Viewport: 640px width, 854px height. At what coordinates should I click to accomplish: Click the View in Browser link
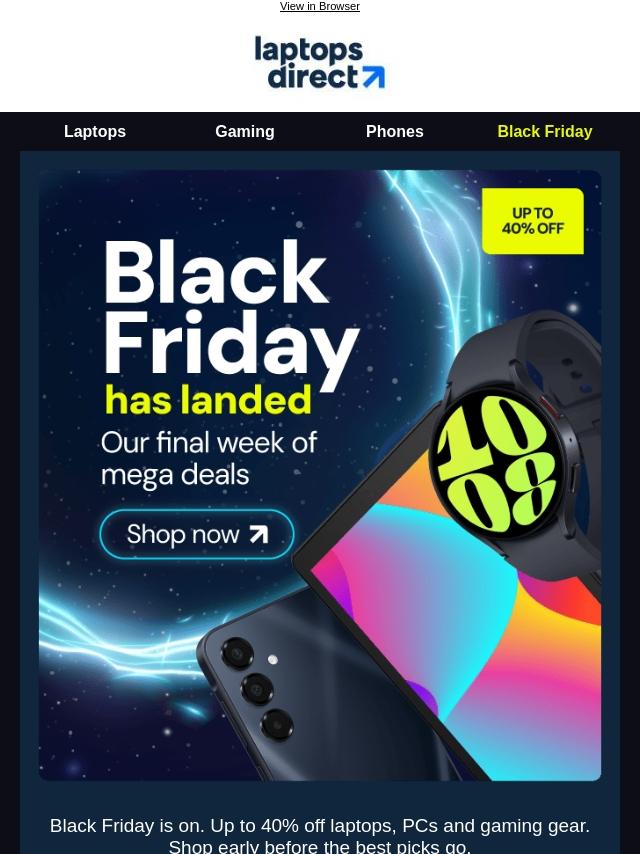[320, 7]
